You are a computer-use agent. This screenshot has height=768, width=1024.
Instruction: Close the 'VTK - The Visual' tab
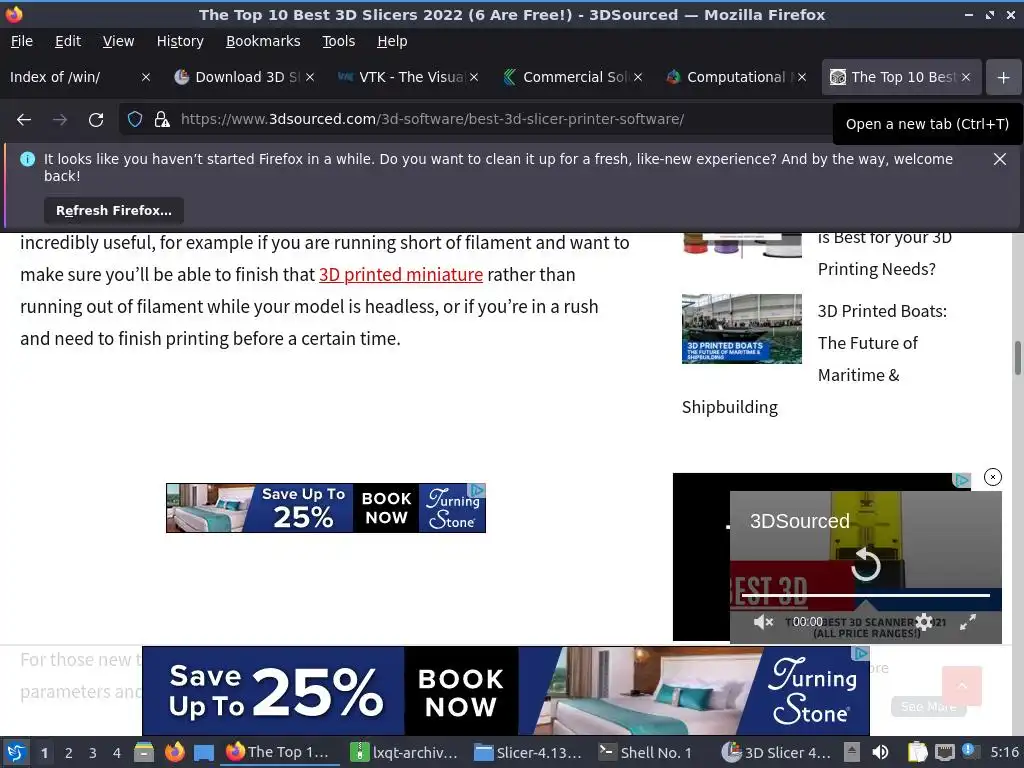coord(474,77)
